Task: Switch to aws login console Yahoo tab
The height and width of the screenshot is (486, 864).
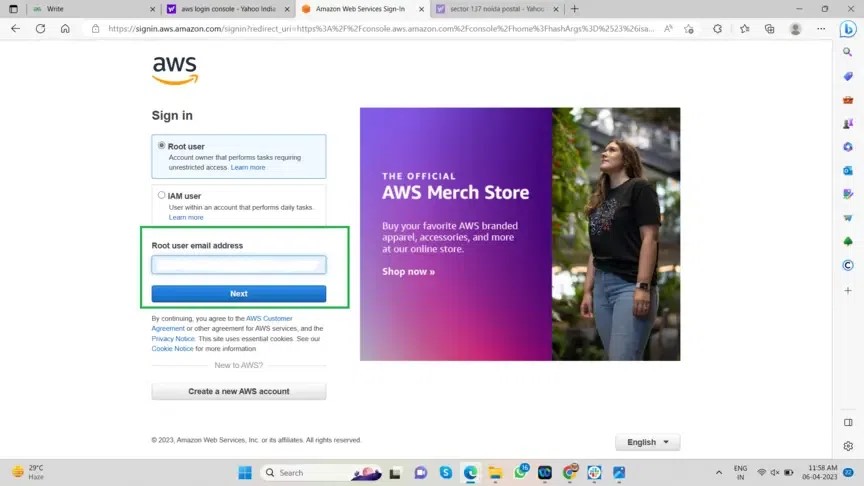Action: coord(227,9)
